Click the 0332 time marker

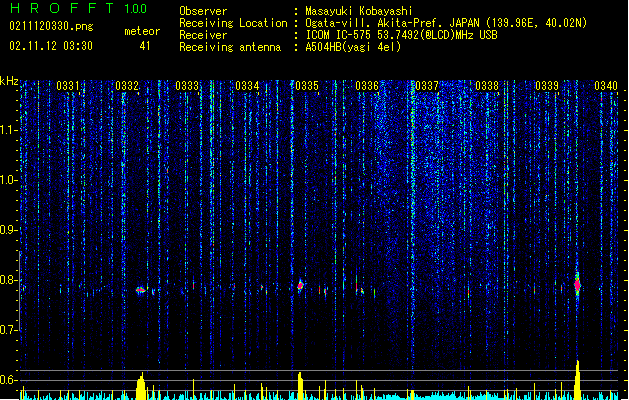(x=127, y=86)
